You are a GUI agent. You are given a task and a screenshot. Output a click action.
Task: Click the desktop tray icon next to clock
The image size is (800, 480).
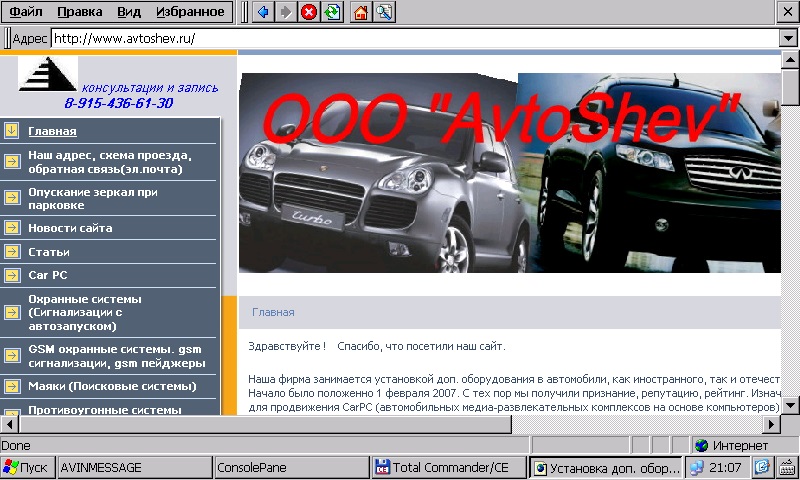coord(763,467)
